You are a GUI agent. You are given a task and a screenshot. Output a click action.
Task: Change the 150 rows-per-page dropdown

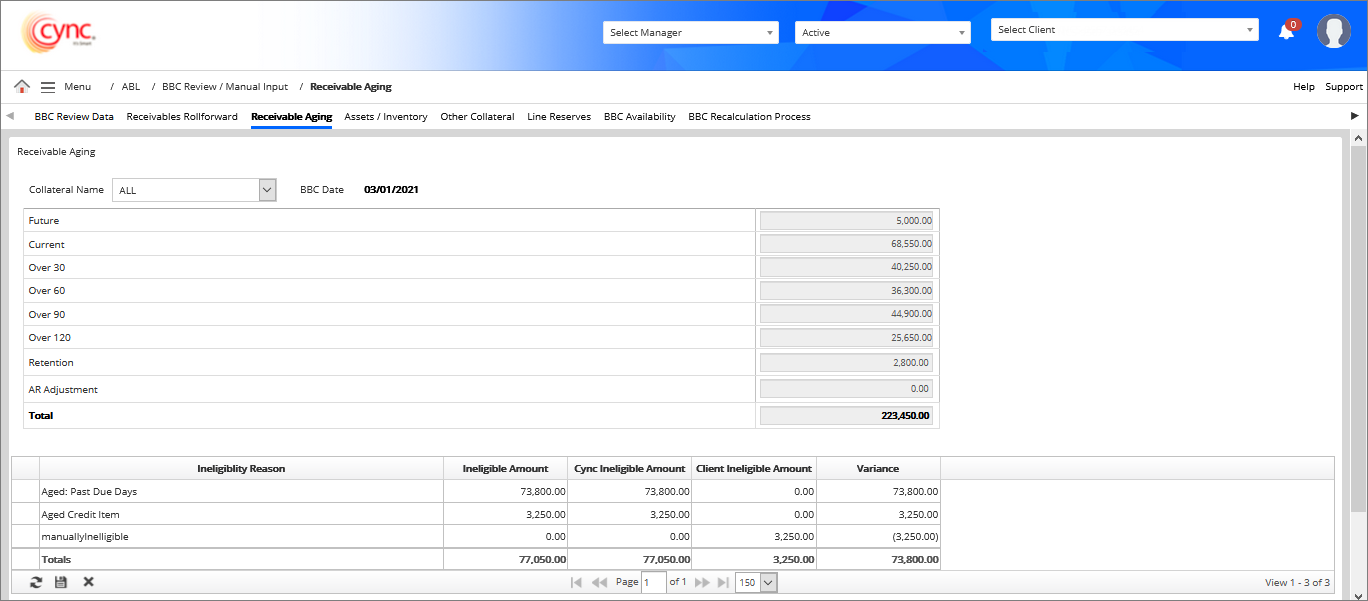click(x=756, y=582)
